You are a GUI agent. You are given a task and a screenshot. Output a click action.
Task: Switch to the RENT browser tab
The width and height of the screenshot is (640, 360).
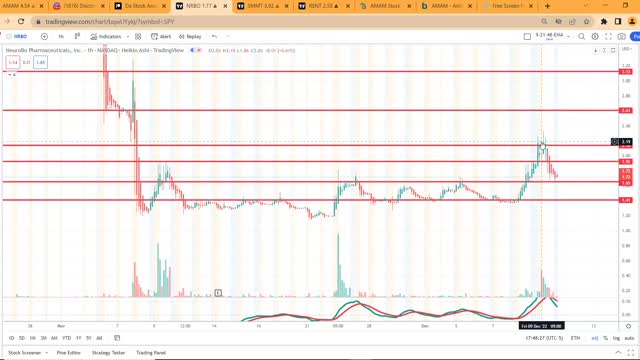(x=324, y=6)
